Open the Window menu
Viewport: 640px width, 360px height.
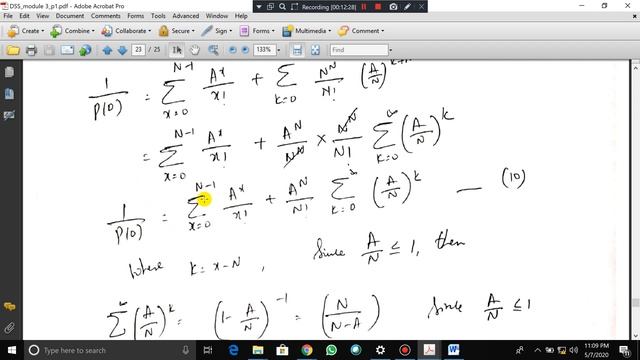[217, 16]
